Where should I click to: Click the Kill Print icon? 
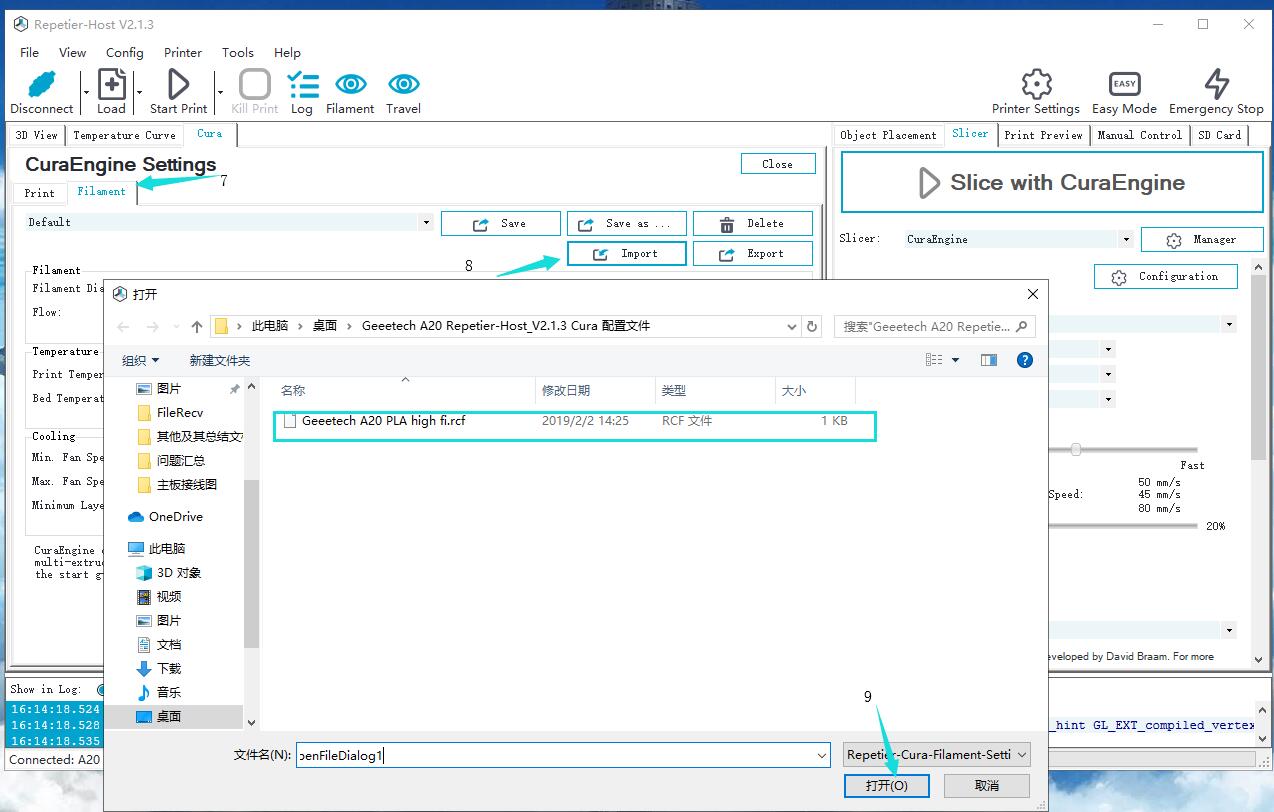pyautogui.click(x=255, y=85)
